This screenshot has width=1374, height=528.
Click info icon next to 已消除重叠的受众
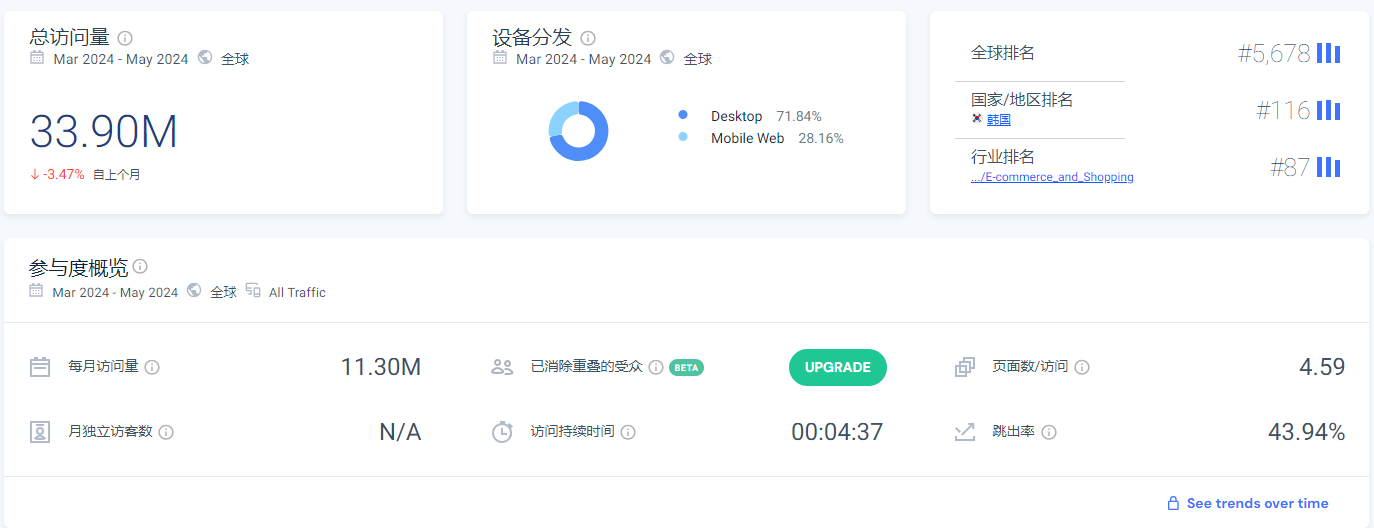[656, 367]
